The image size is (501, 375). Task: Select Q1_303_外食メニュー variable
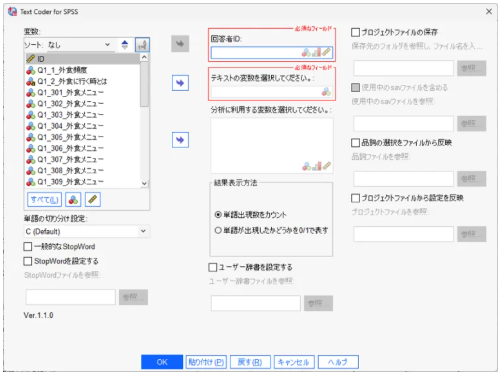pyautogui.click(x=83, y=115)
